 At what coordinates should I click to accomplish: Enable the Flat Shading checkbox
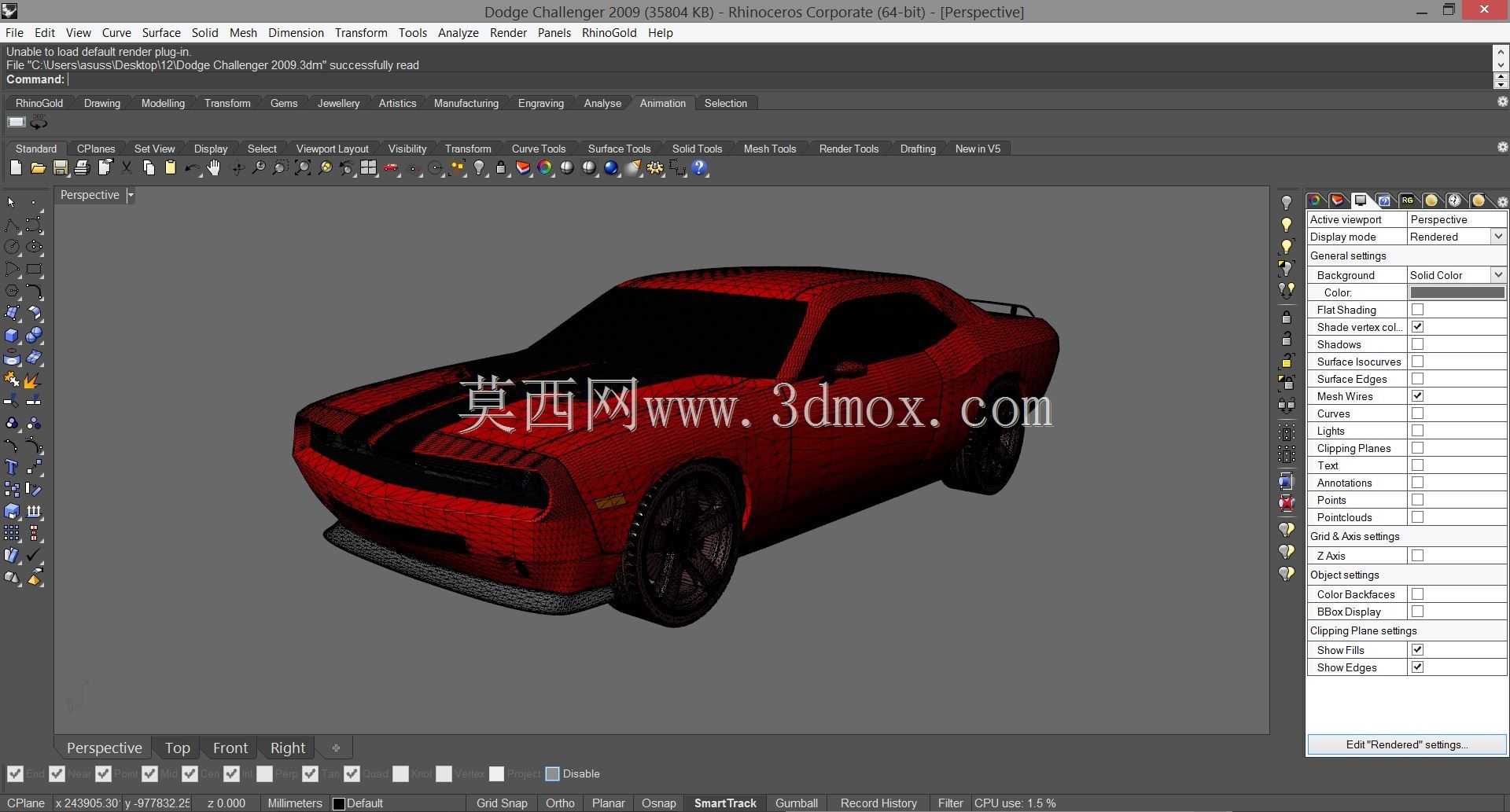pyautogui.click(x=1417, y=310)
